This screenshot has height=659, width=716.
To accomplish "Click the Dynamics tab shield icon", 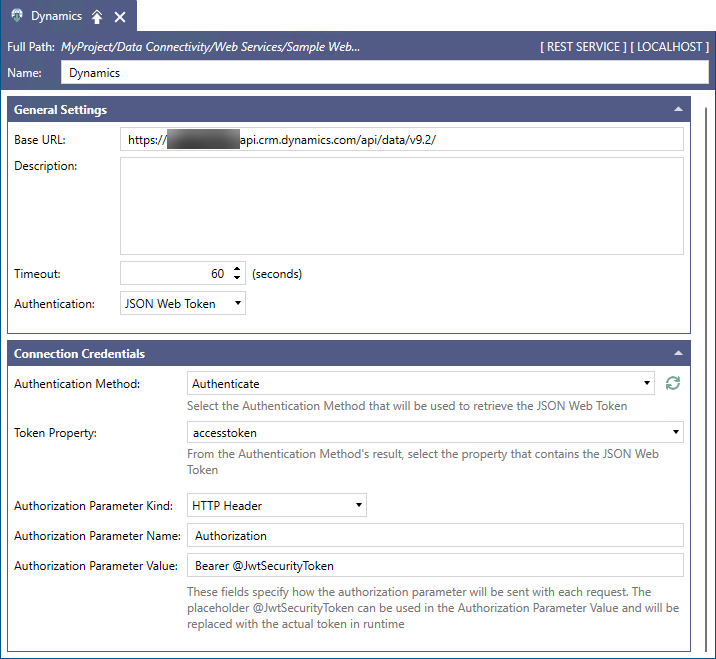I will tap(17, 15).
